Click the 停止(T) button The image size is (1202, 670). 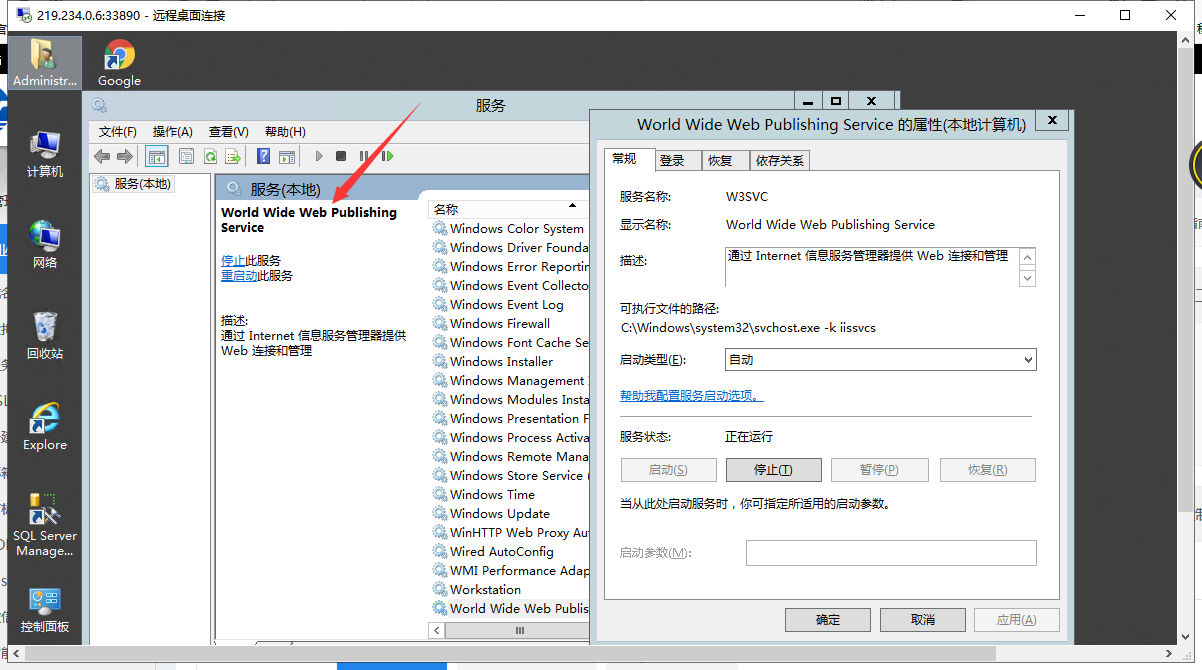pos(773,470)
